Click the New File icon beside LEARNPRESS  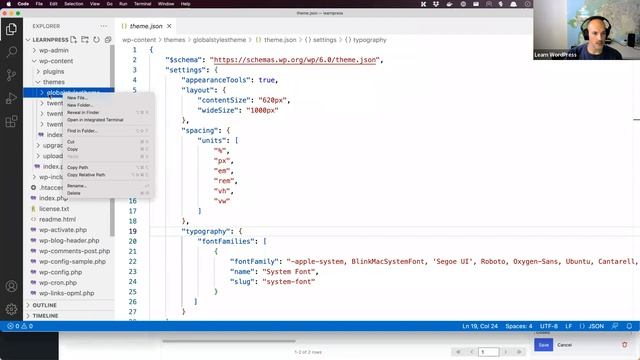[x=73, y=40]
